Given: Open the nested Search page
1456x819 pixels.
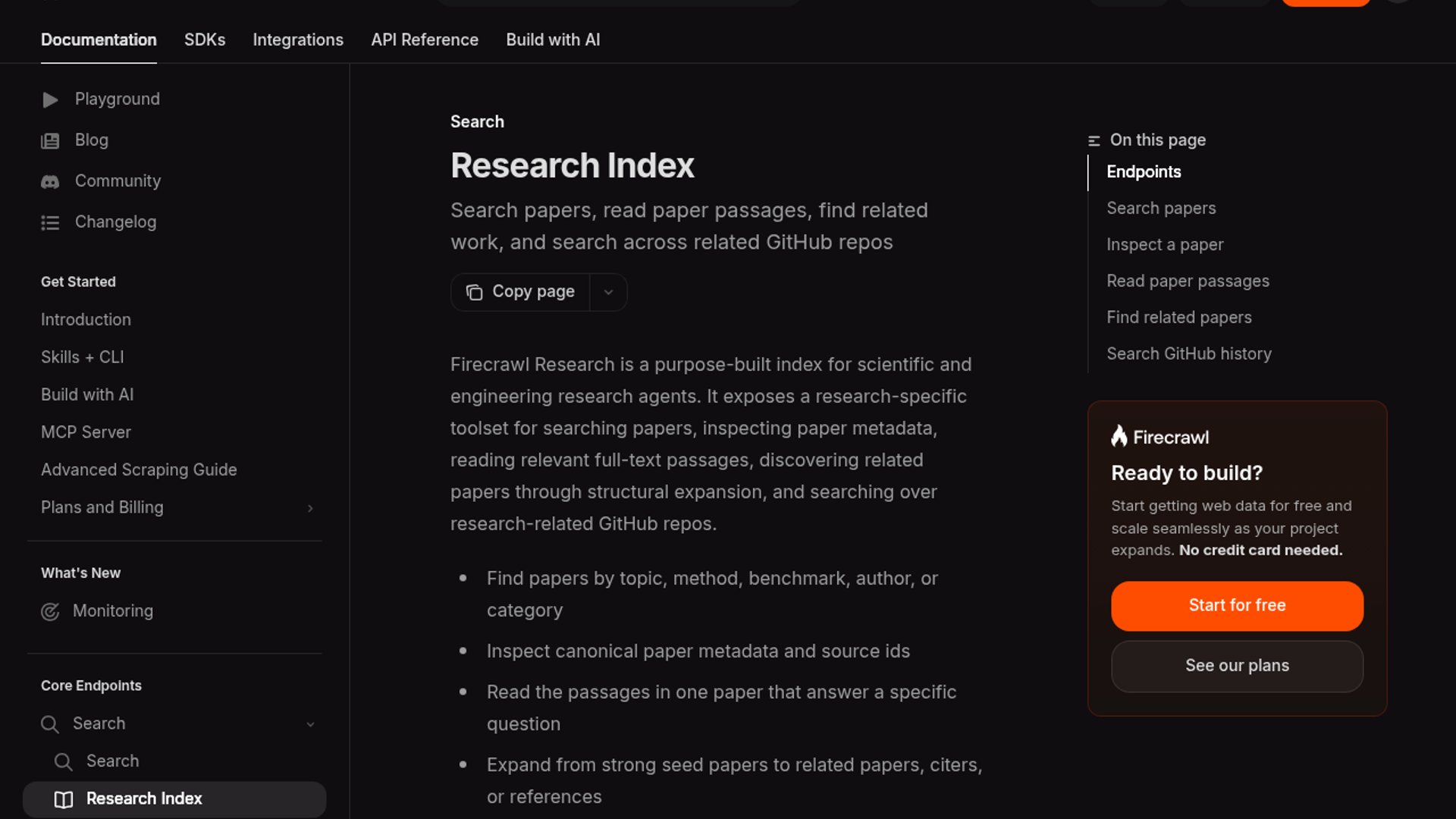Looking at the screenshot, I should point(113,761).
